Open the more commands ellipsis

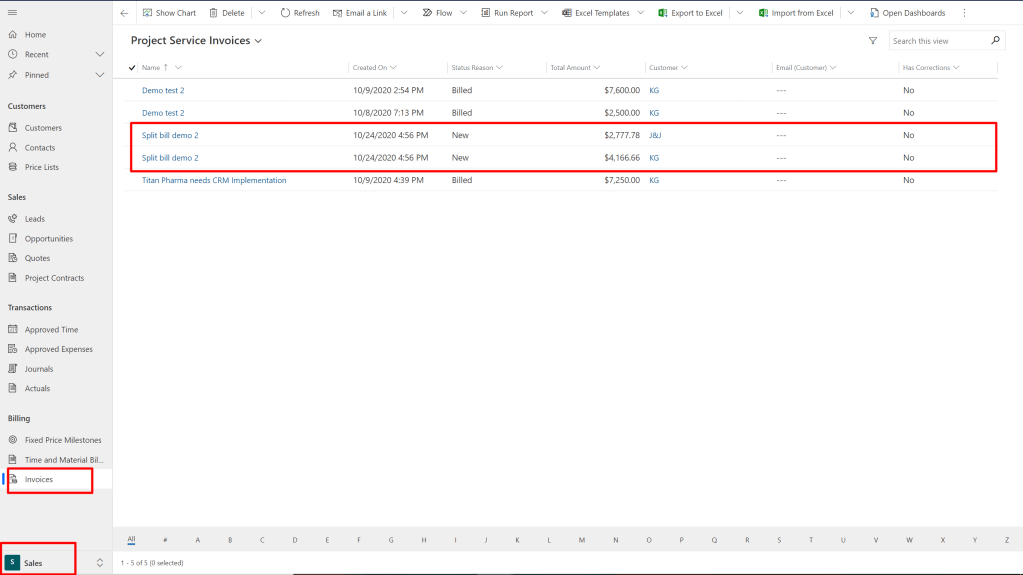tap(964, 13)
